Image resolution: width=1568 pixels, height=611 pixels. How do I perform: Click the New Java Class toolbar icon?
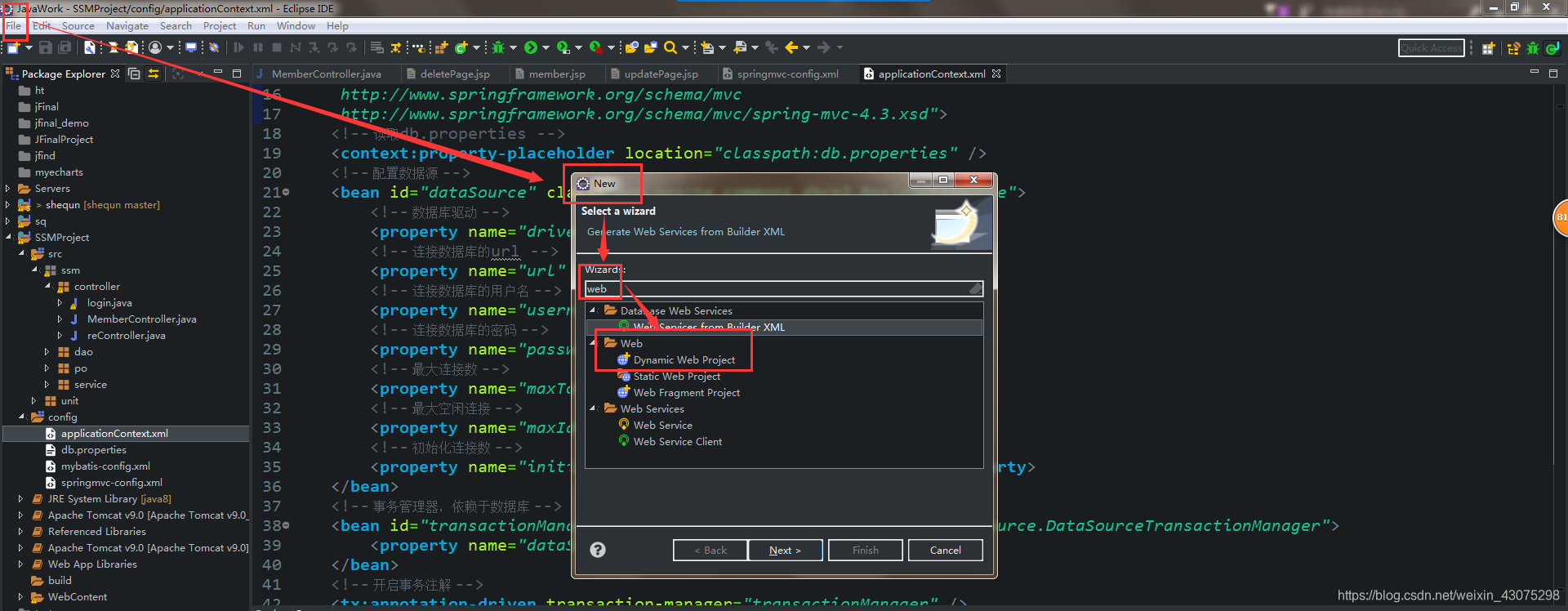[461, 47]
